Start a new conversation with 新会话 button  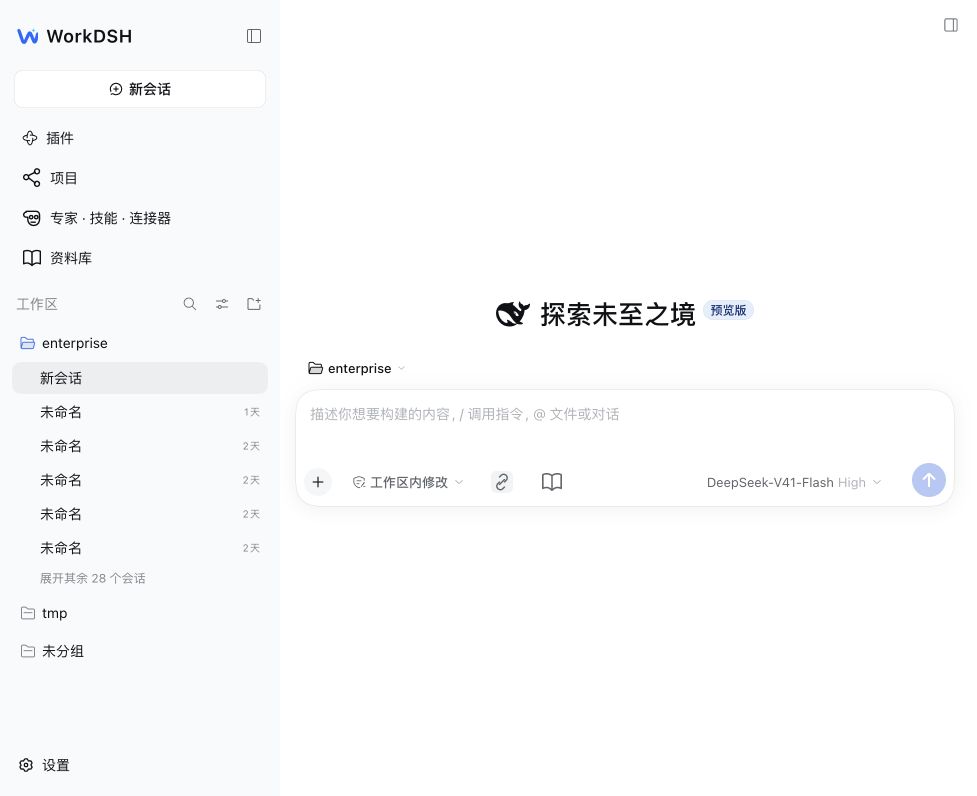coord(140,89)
